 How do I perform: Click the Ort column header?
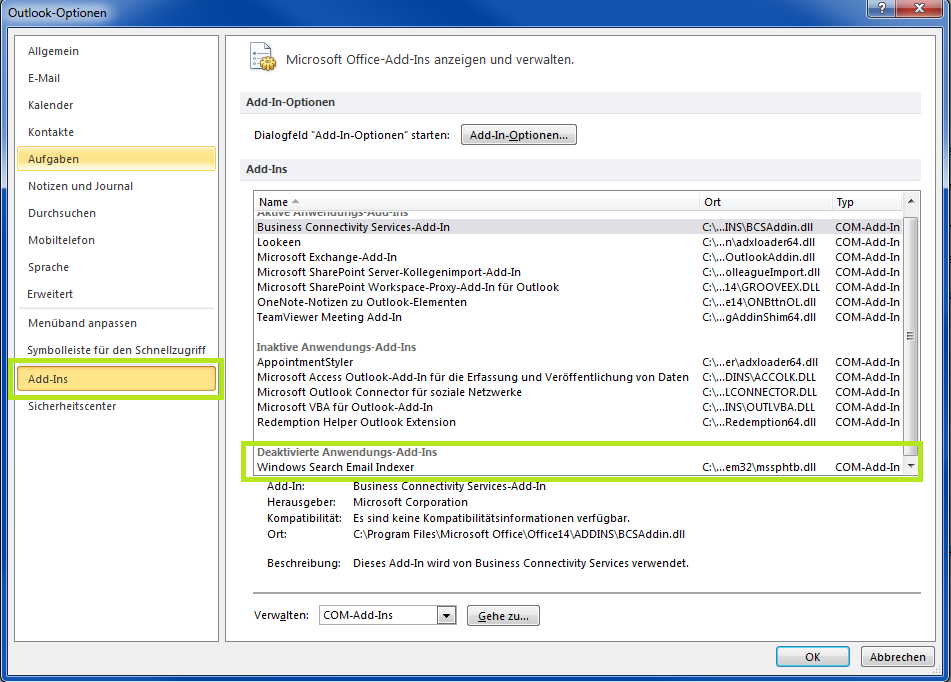tap(765, 202)
